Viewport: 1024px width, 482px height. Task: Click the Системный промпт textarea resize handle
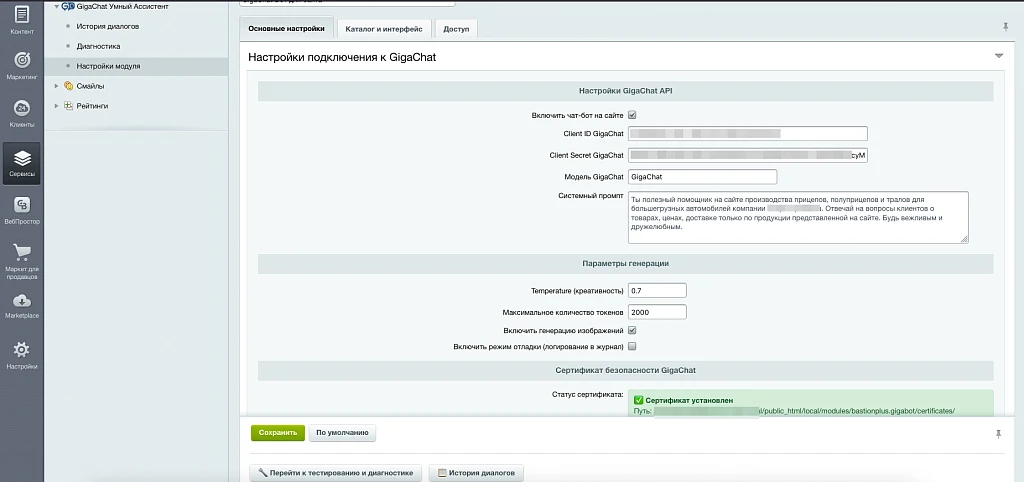click(x=964, y=239)
